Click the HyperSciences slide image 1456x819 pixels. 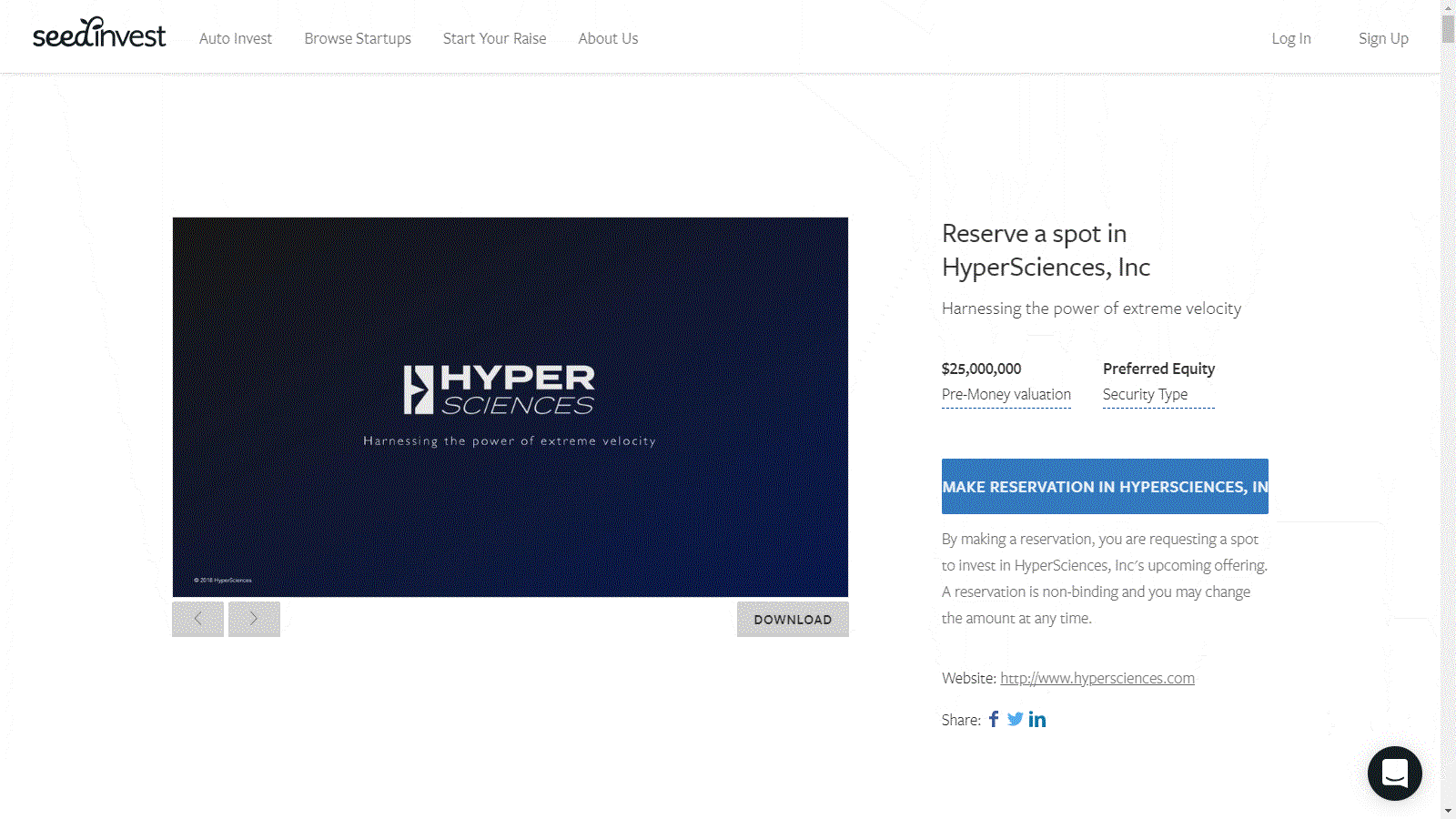tap(511, 407)
